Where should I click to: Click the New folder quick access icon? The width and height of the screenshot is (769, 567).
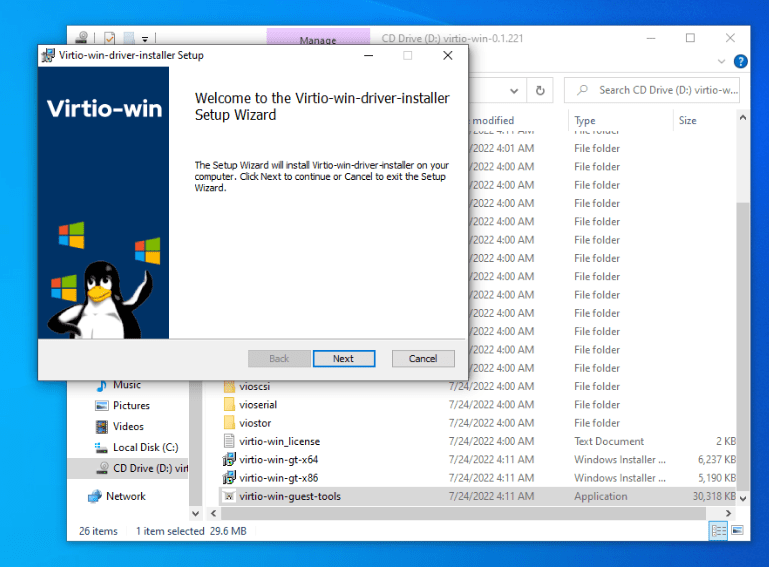coord(129,38)
